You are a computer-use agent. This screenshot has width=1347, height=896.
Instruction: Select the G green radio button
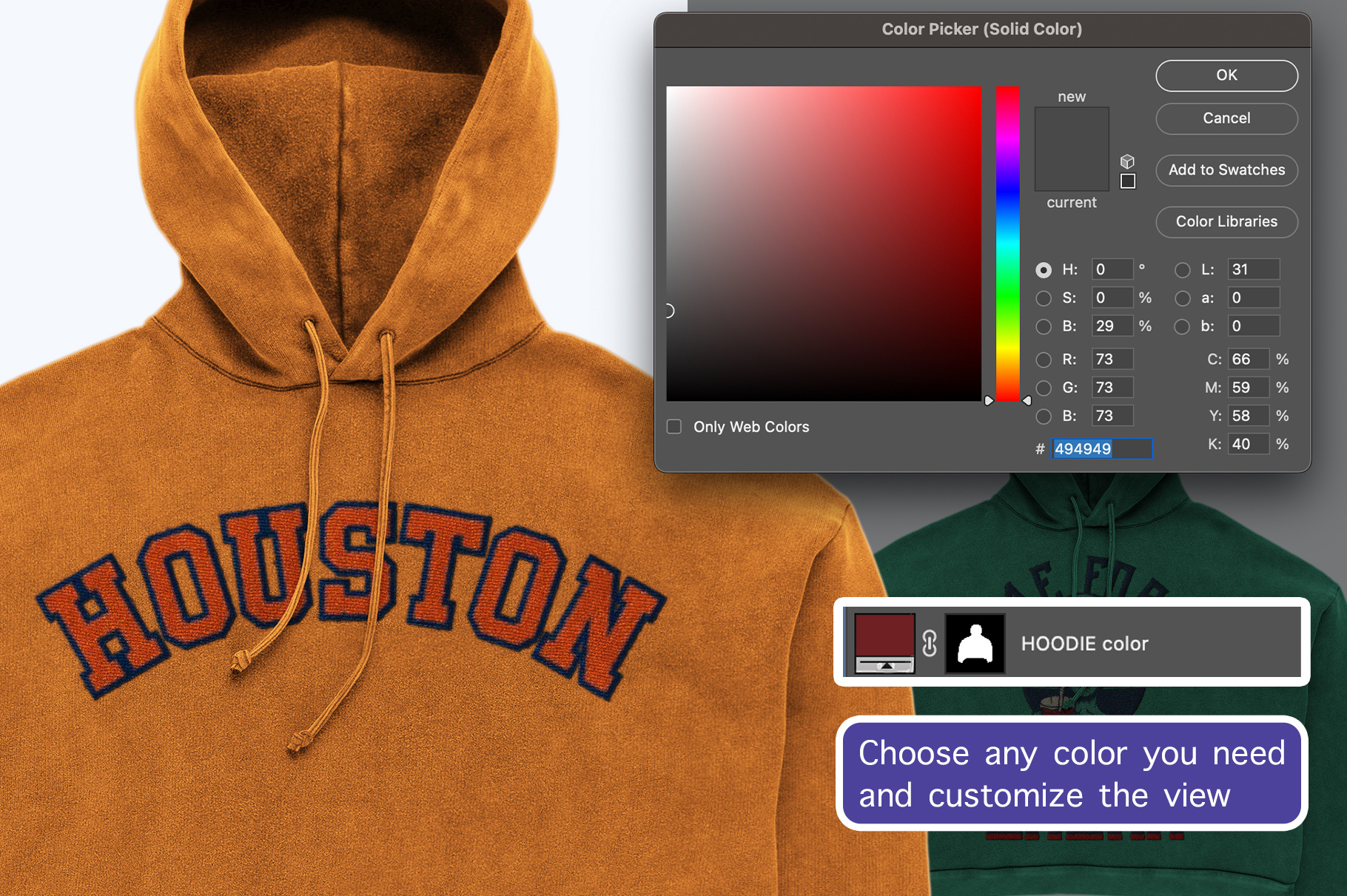[1044, 388]
